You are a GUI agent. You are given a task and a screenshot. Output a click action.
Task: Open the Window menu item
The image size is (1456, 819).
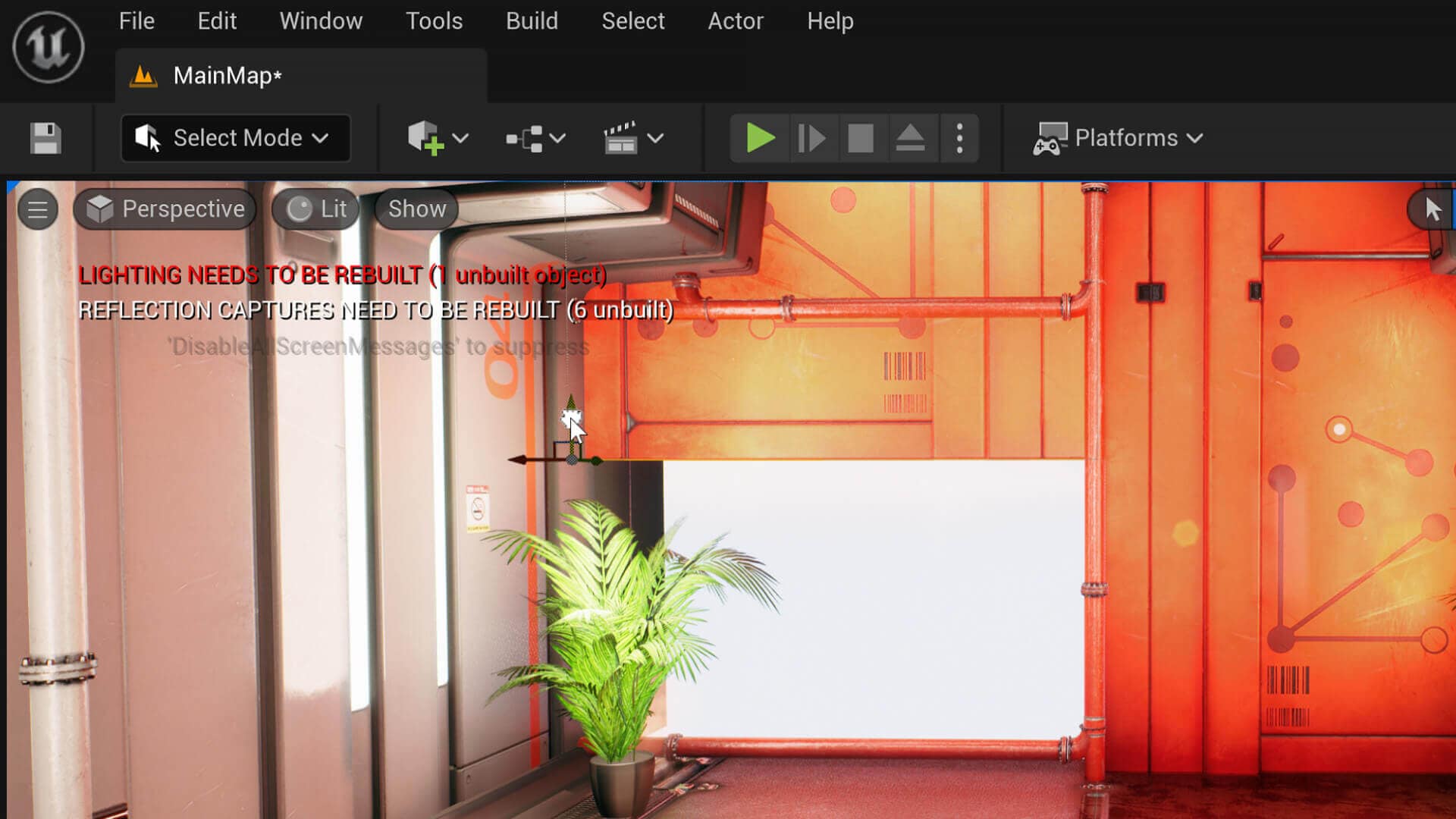321,20
